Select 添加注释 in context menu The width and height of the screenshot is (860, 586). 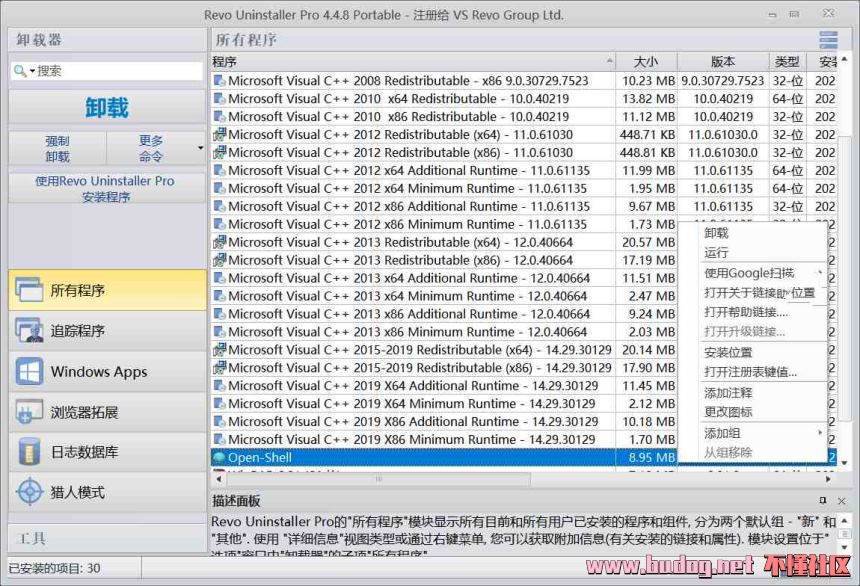click(x=728, y=393)
